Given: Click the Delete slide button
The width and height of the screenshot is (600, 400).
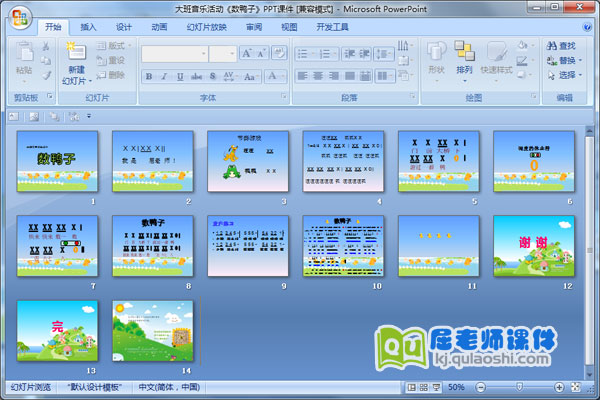Looking at the screenshot, I should pos(111,75).
